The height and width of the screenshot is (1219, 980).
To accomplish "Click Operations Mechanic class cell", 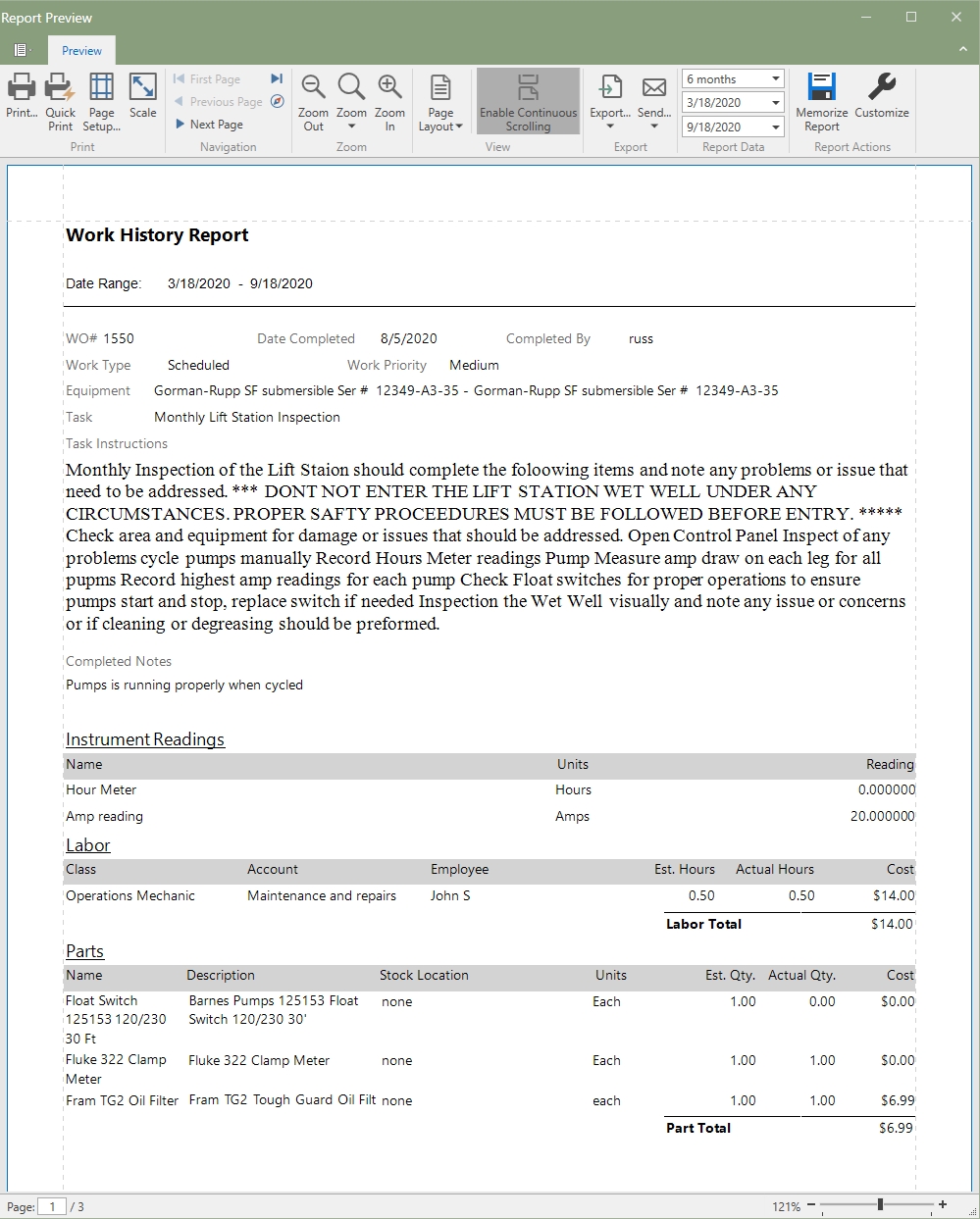I will click(130, 895).
